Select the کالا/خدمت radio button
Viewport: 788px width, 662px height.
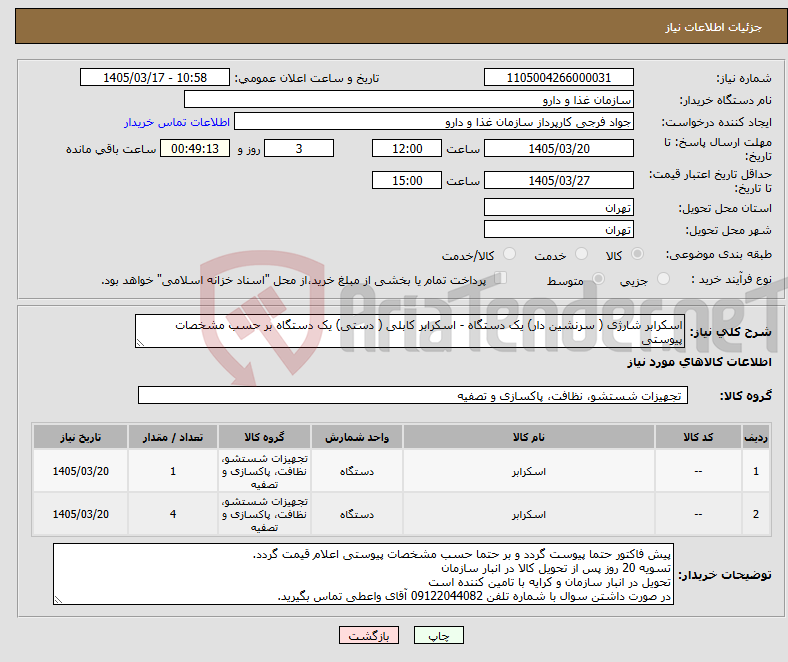click(510, 254)
